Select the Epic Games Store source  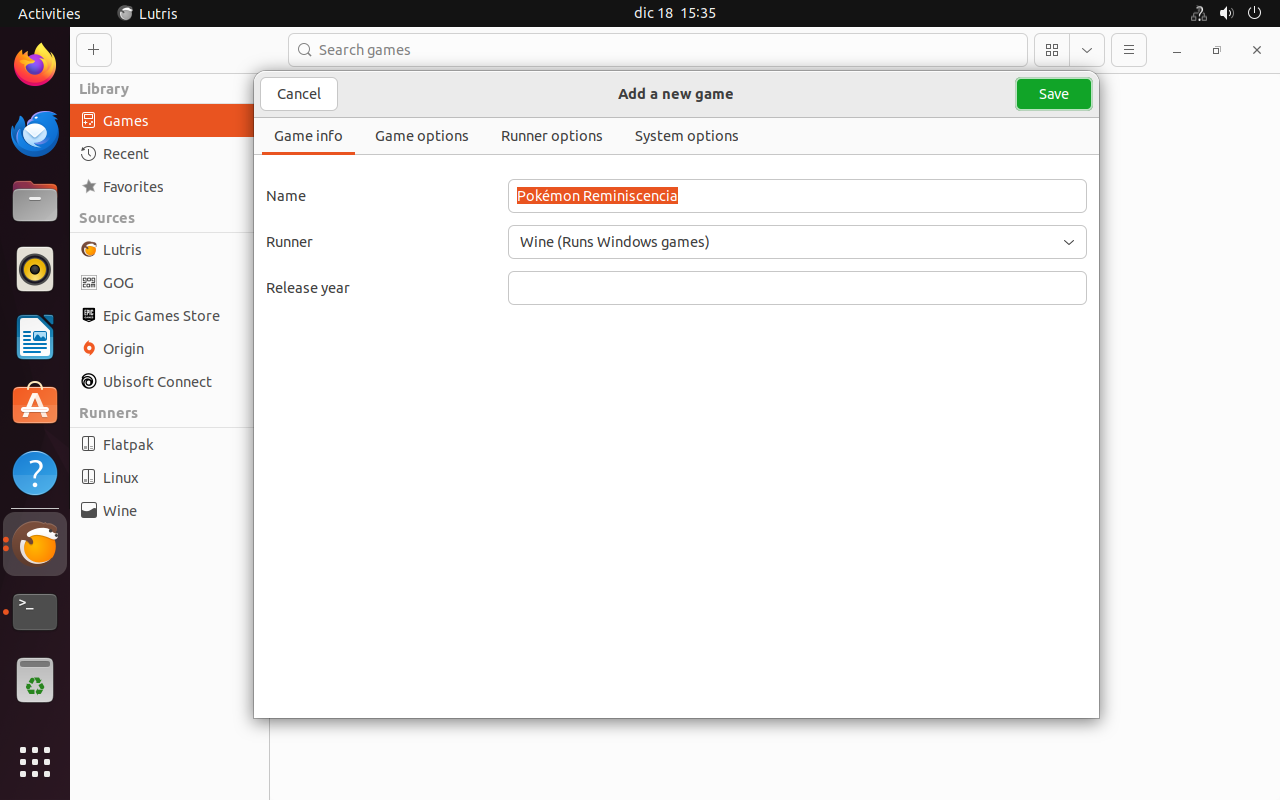[x=162, y=315]
